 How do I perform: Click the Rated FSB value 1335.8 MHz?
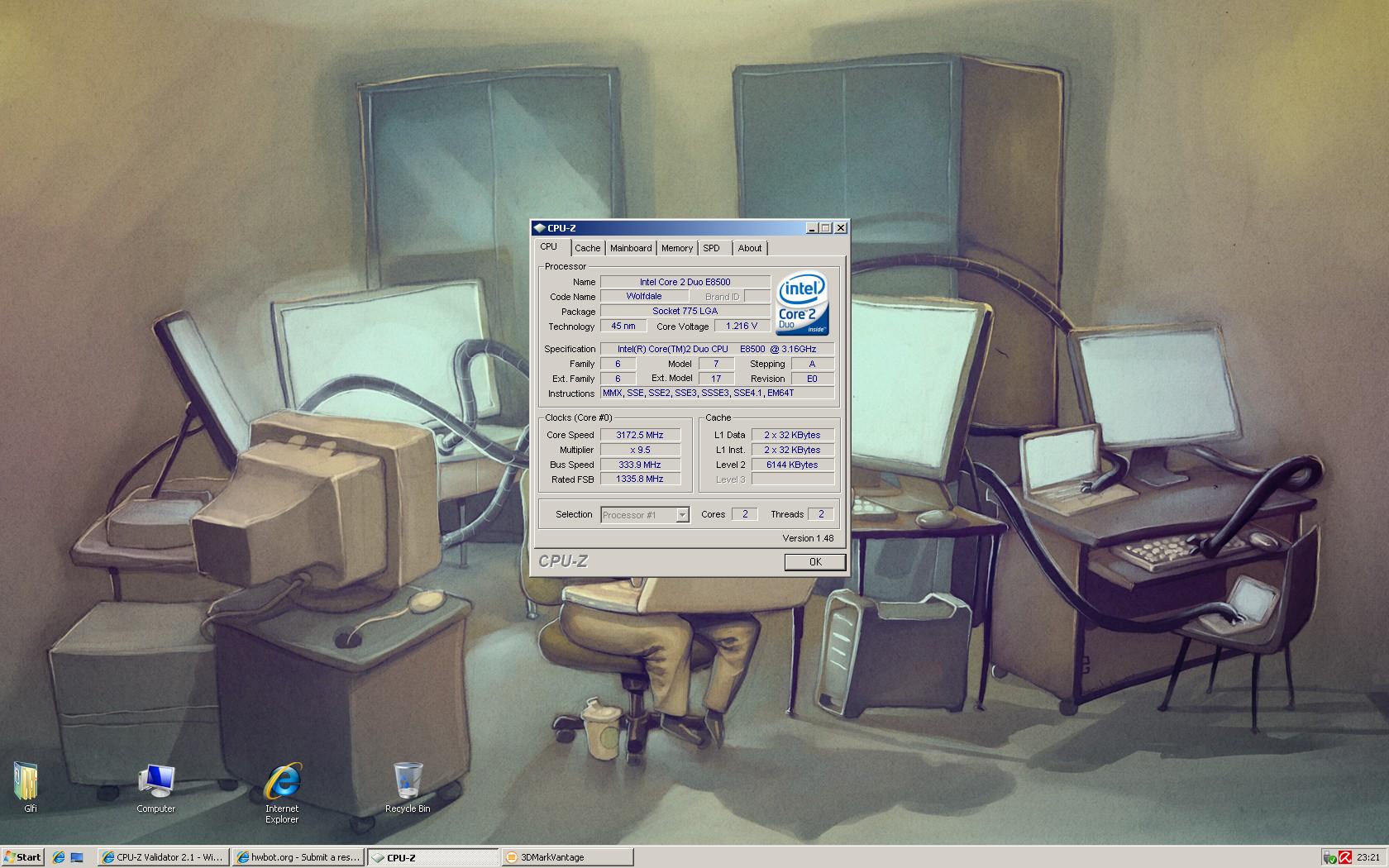[x=640, y=479]
